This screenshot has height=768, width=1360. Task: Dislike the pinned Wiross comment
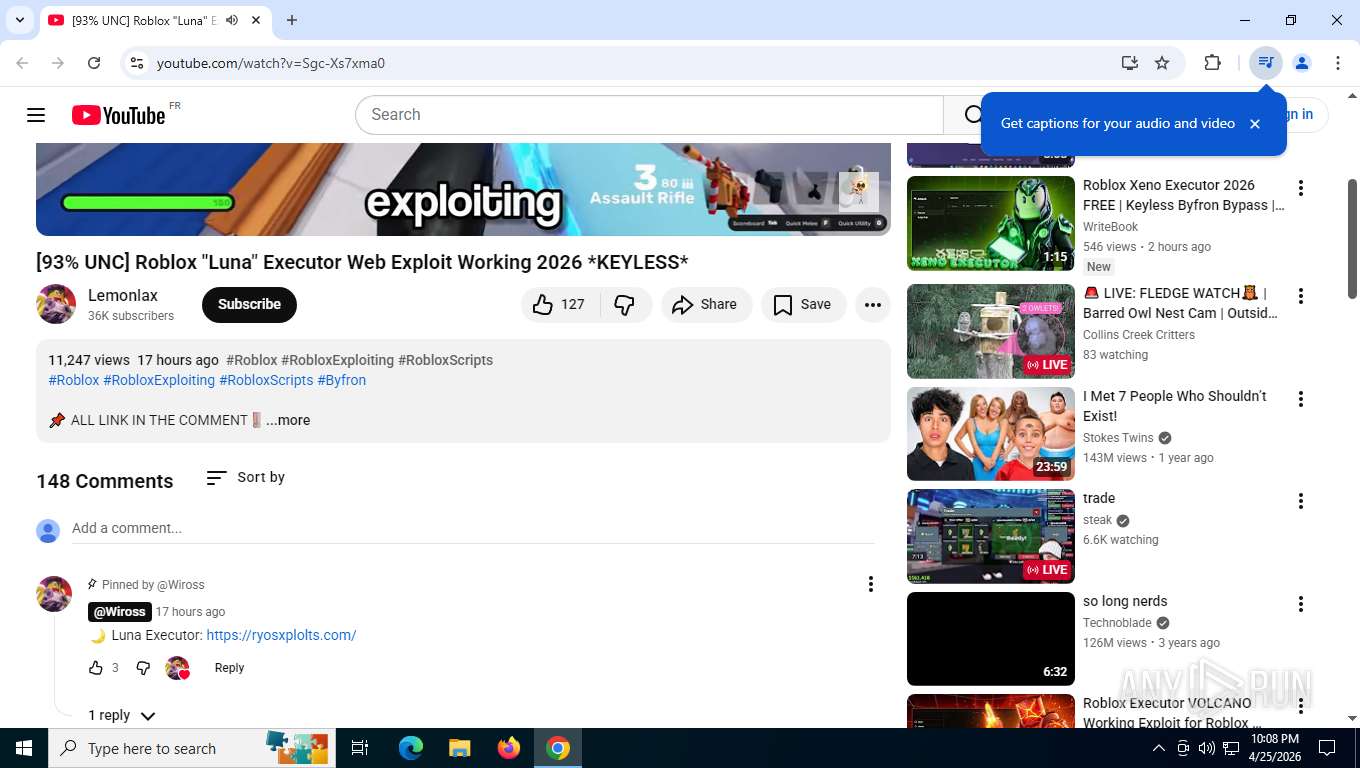(143, 667)
